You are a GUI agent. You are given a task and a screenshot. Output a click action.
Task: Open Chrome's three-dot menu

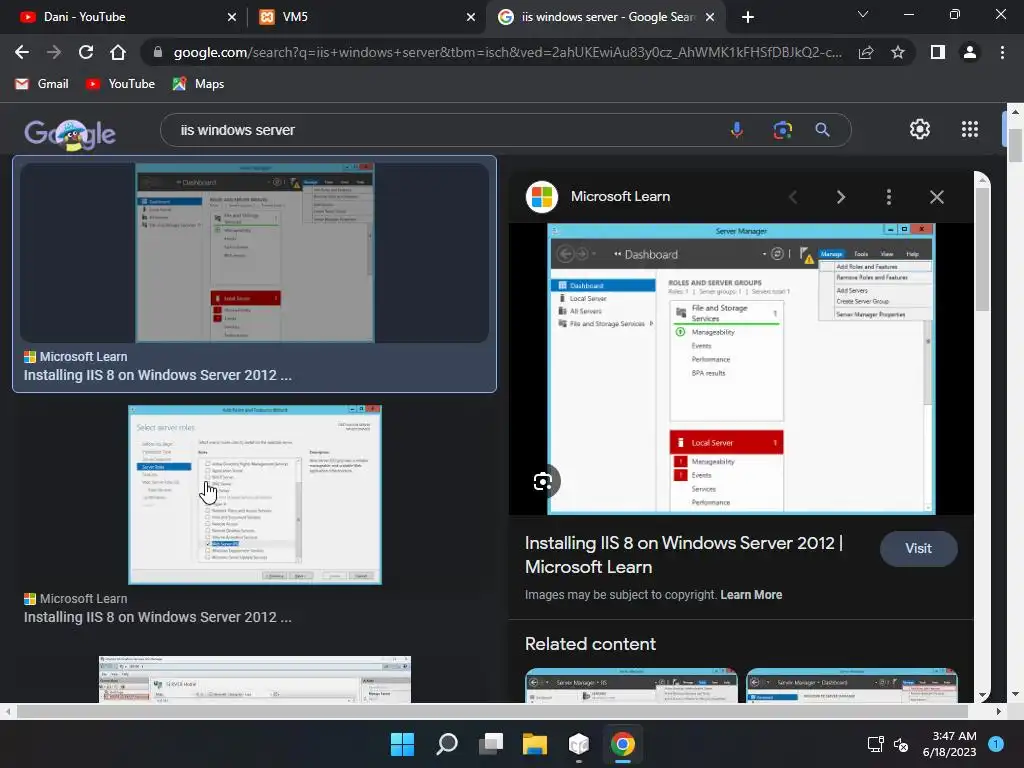pyautogui.click(x=1002, y=52)
